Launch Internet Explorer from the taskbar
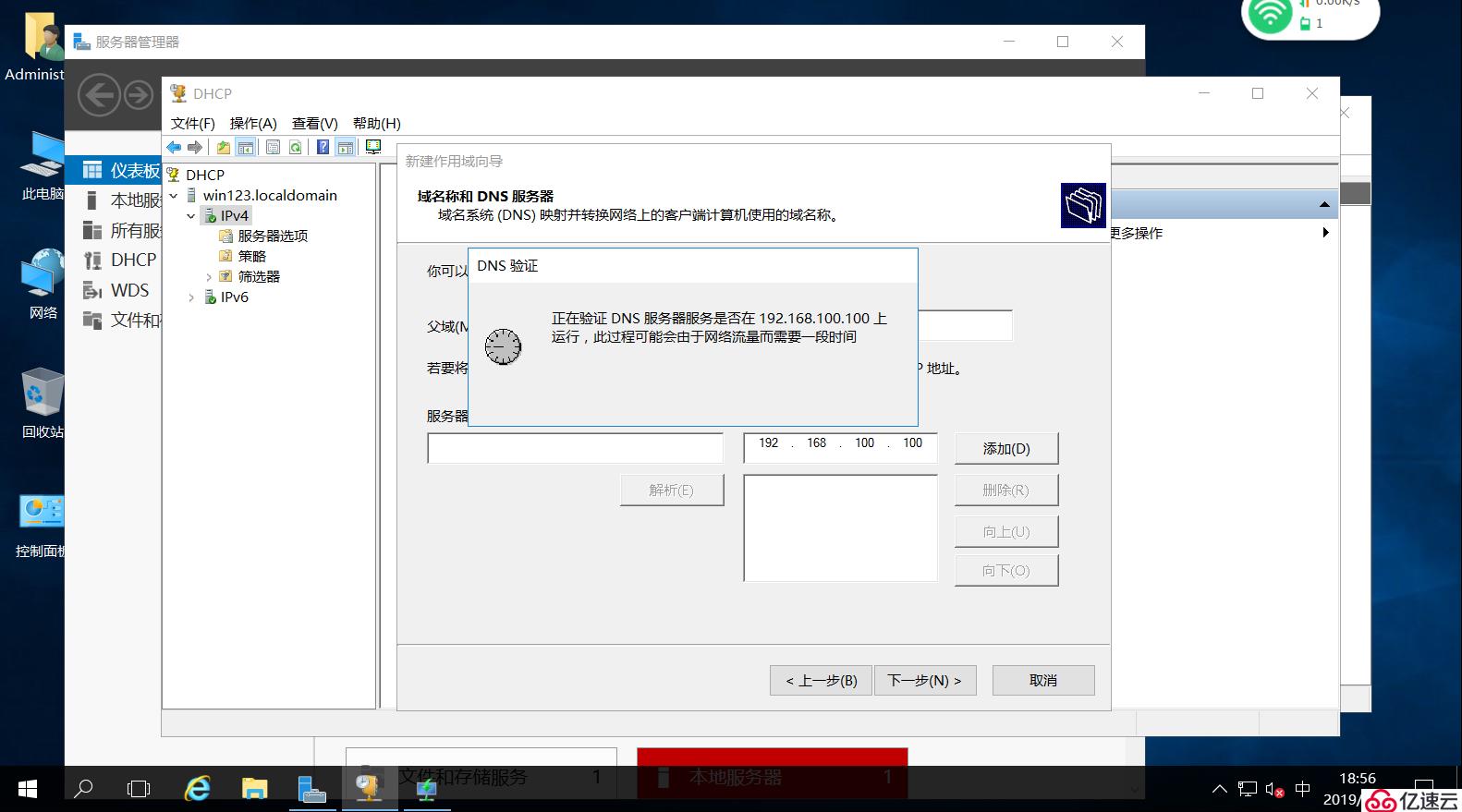 pyautogui.click(x=198, y=789)
